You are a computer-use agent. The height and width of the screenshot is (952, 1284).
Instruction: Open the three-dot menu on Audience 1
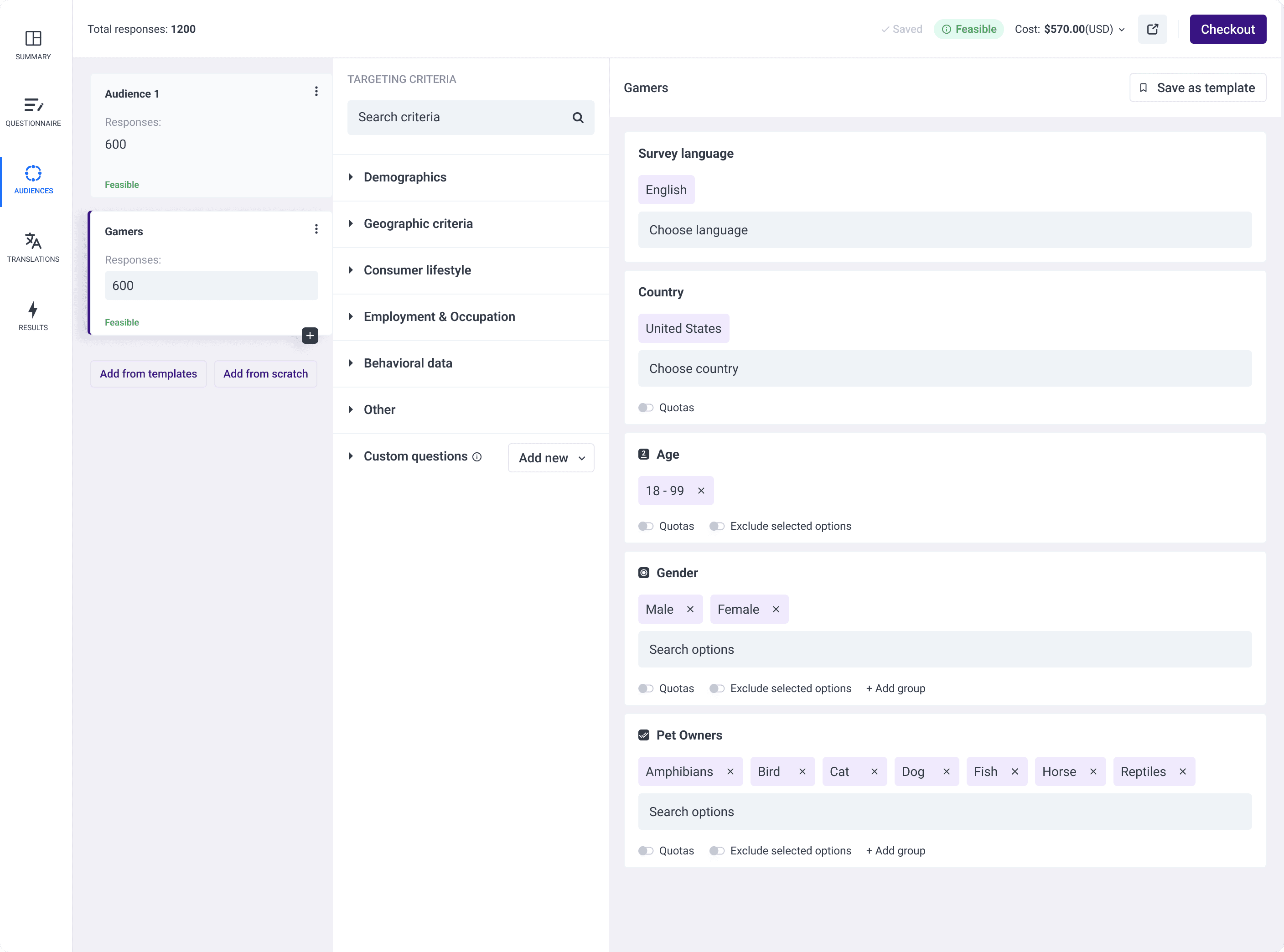316,91
